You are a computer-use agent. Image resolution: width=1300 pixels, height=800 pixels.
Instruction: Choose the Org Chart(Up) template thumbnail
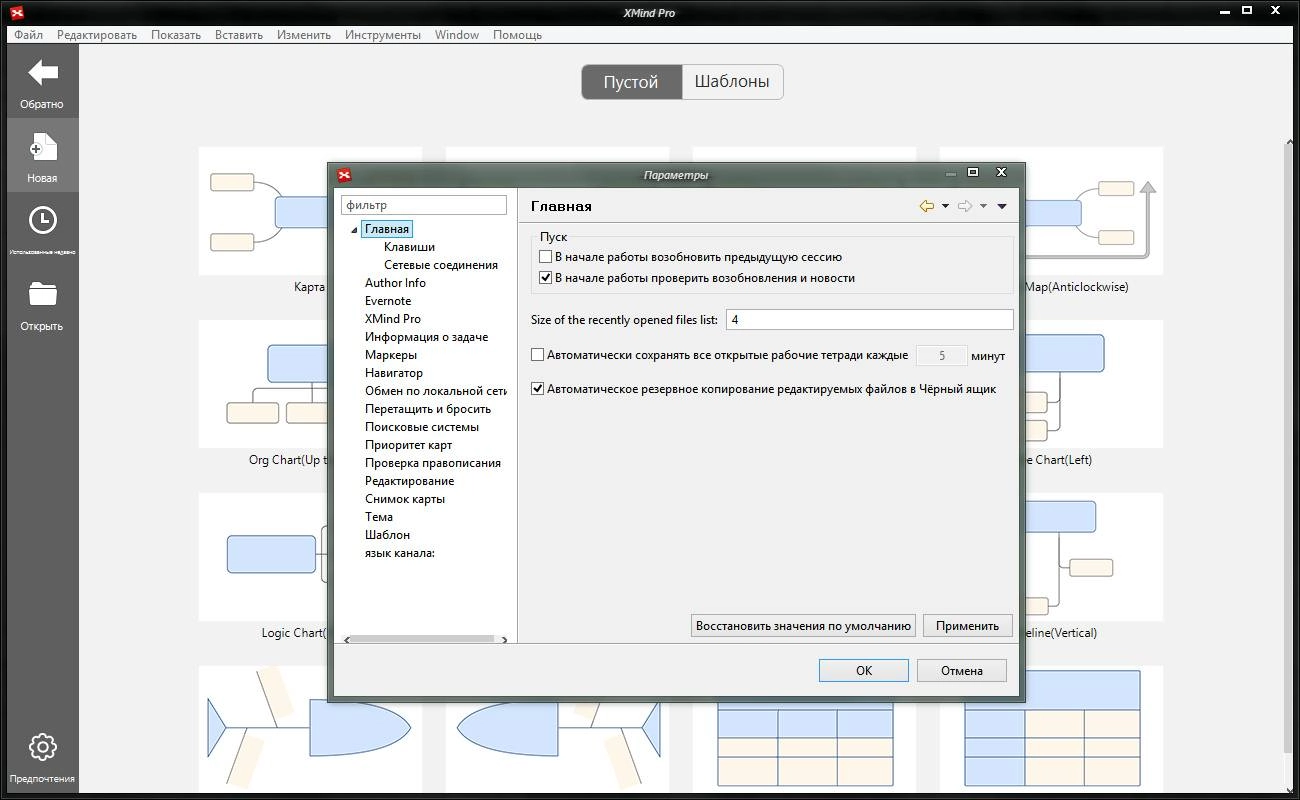(x=263, y=384)
